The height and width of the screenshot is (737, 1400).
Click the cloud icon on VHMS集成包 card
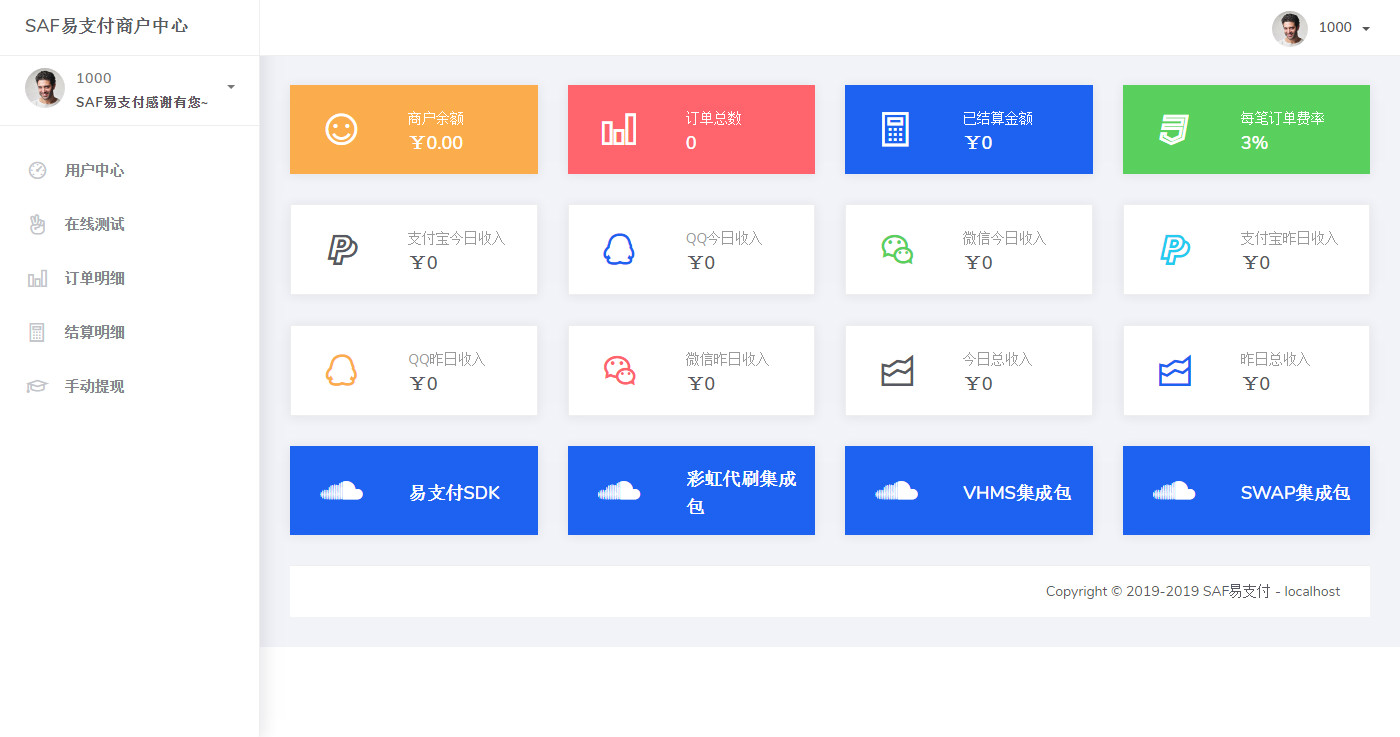point(896,490)
